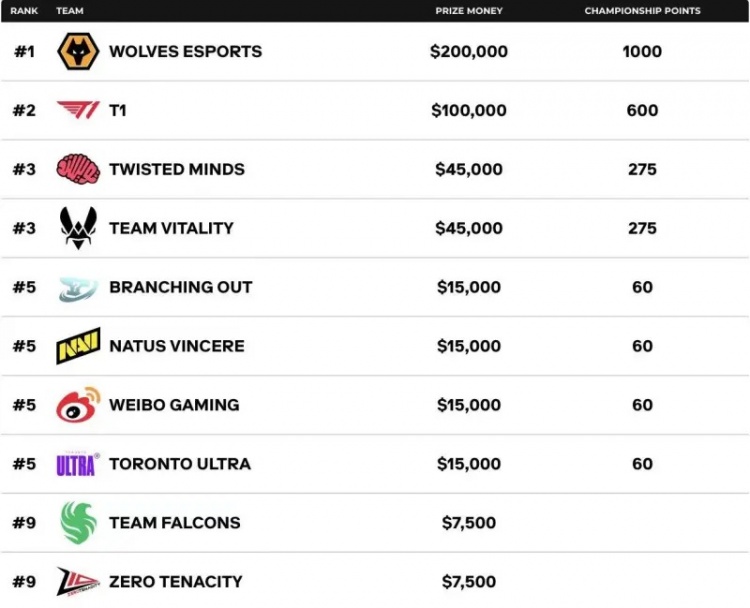
Task: Click the Team Vitality bee logo
Action: (x=78, y=228)
